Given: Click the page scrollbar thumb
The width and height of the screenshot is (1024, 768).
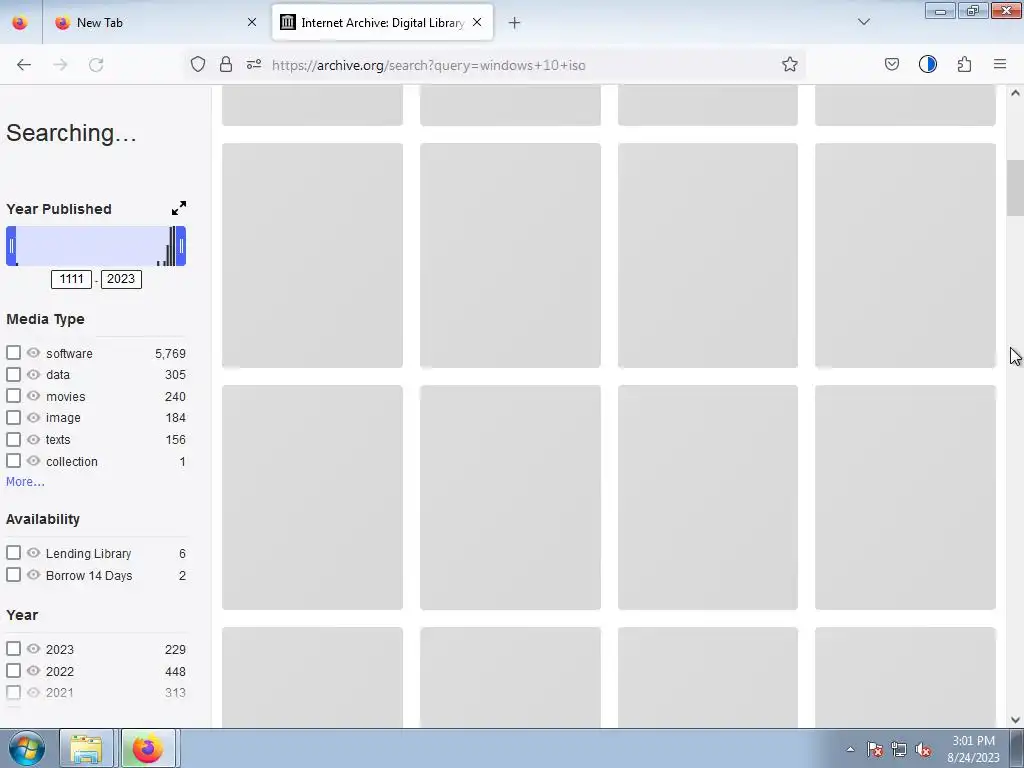Looking at the screenshot, I should [1015, 188].
